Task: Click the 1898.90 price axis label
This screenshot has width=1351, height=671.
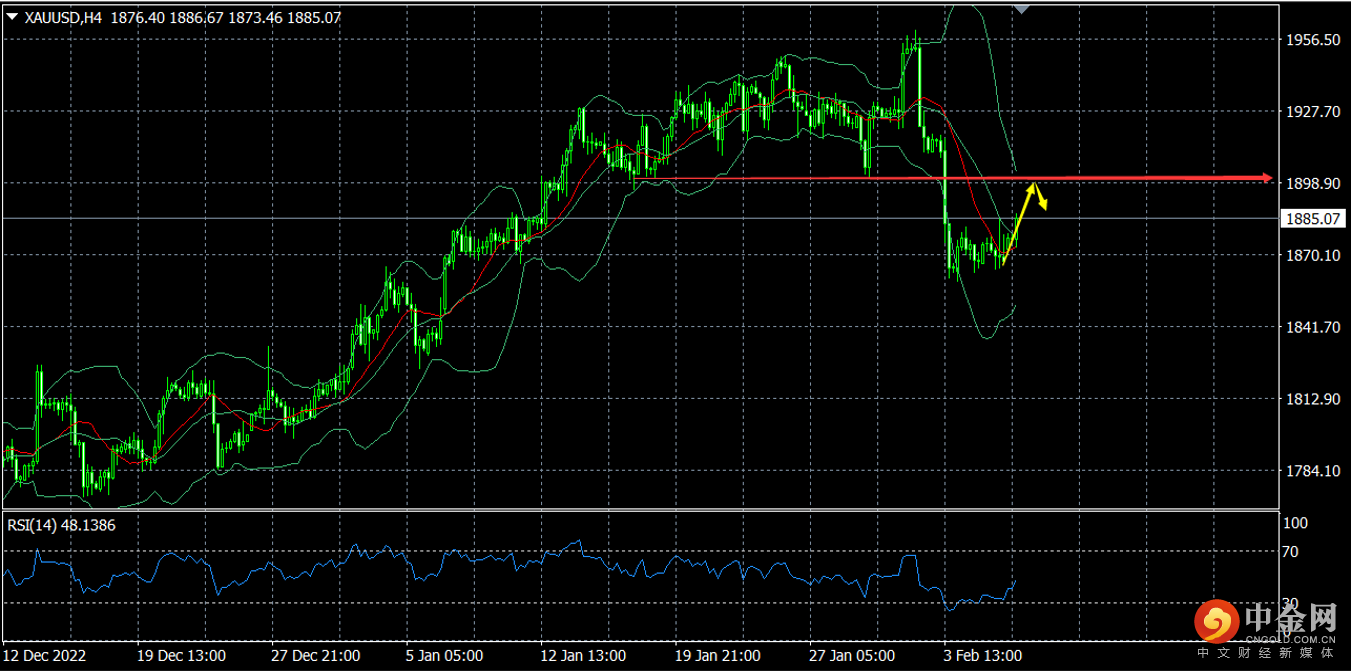Action: coord(1311,184)
